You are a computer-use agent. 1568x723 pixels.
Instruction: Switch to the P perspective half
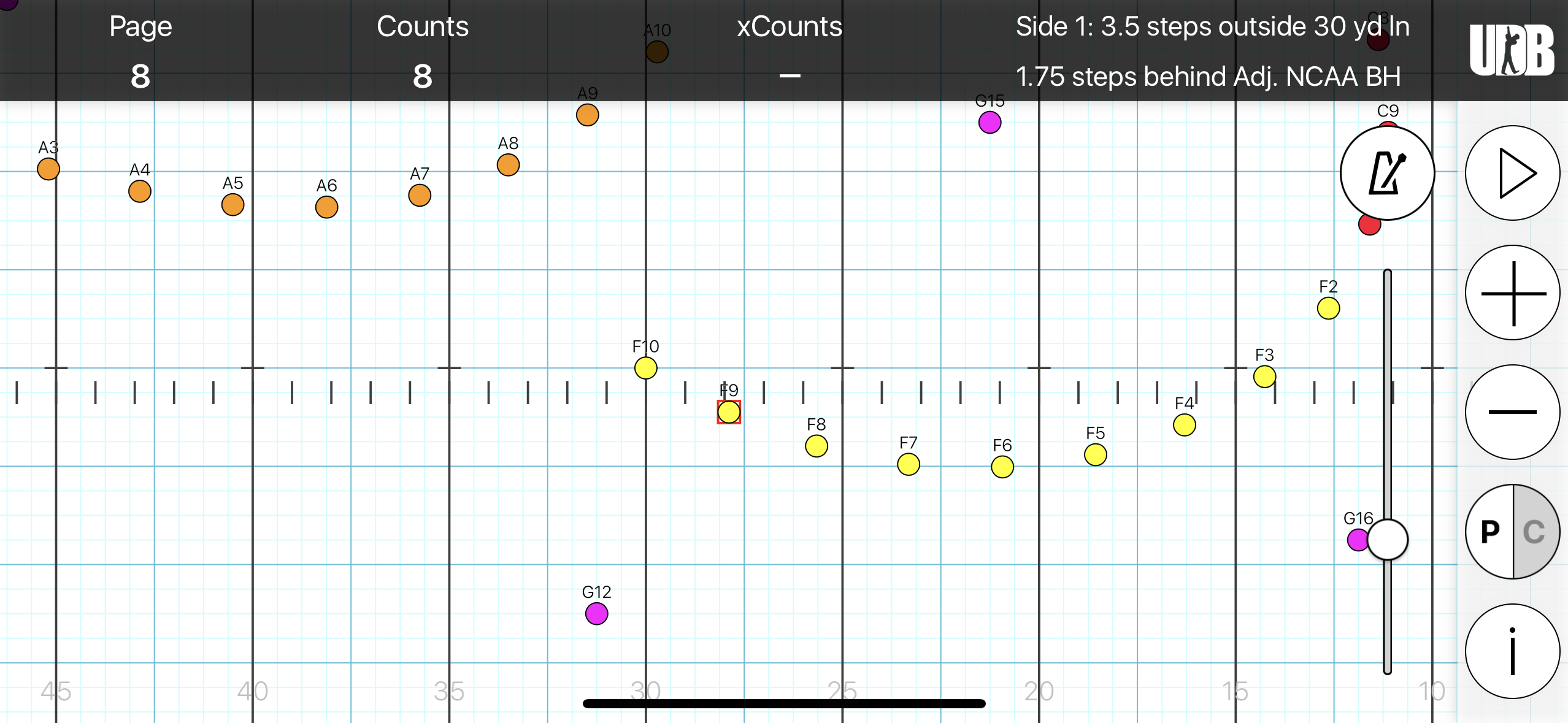point(1489,532)
